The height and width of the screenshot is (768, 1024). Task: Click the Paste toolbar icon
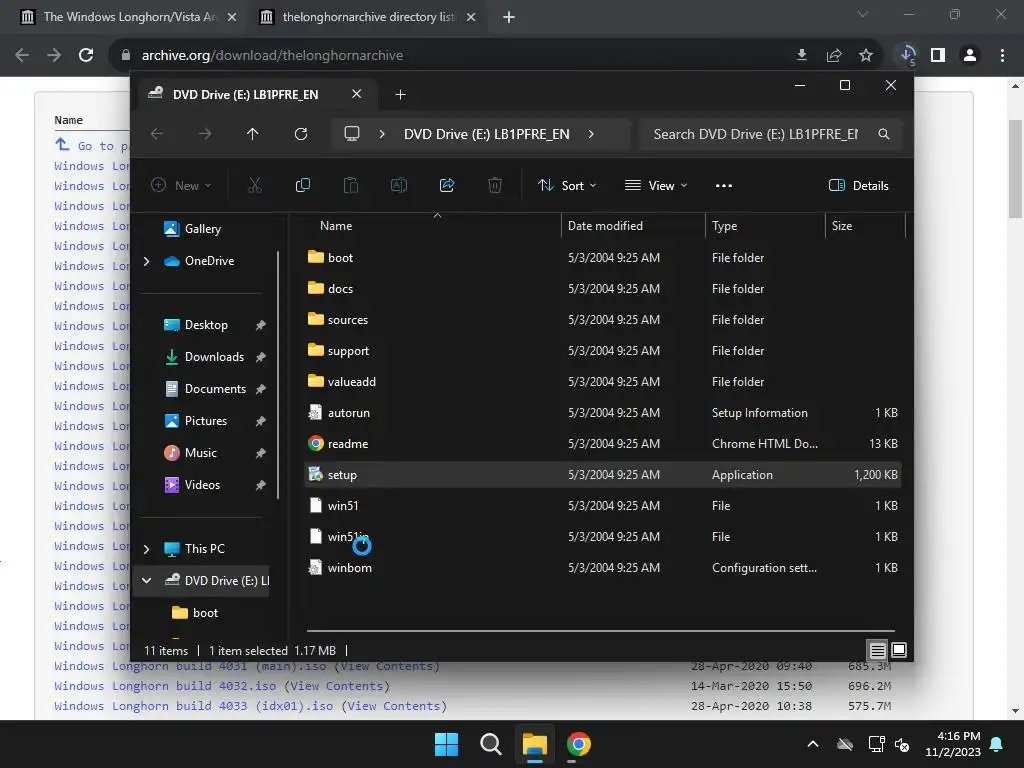pyautogui.click(x=351, y=185)
